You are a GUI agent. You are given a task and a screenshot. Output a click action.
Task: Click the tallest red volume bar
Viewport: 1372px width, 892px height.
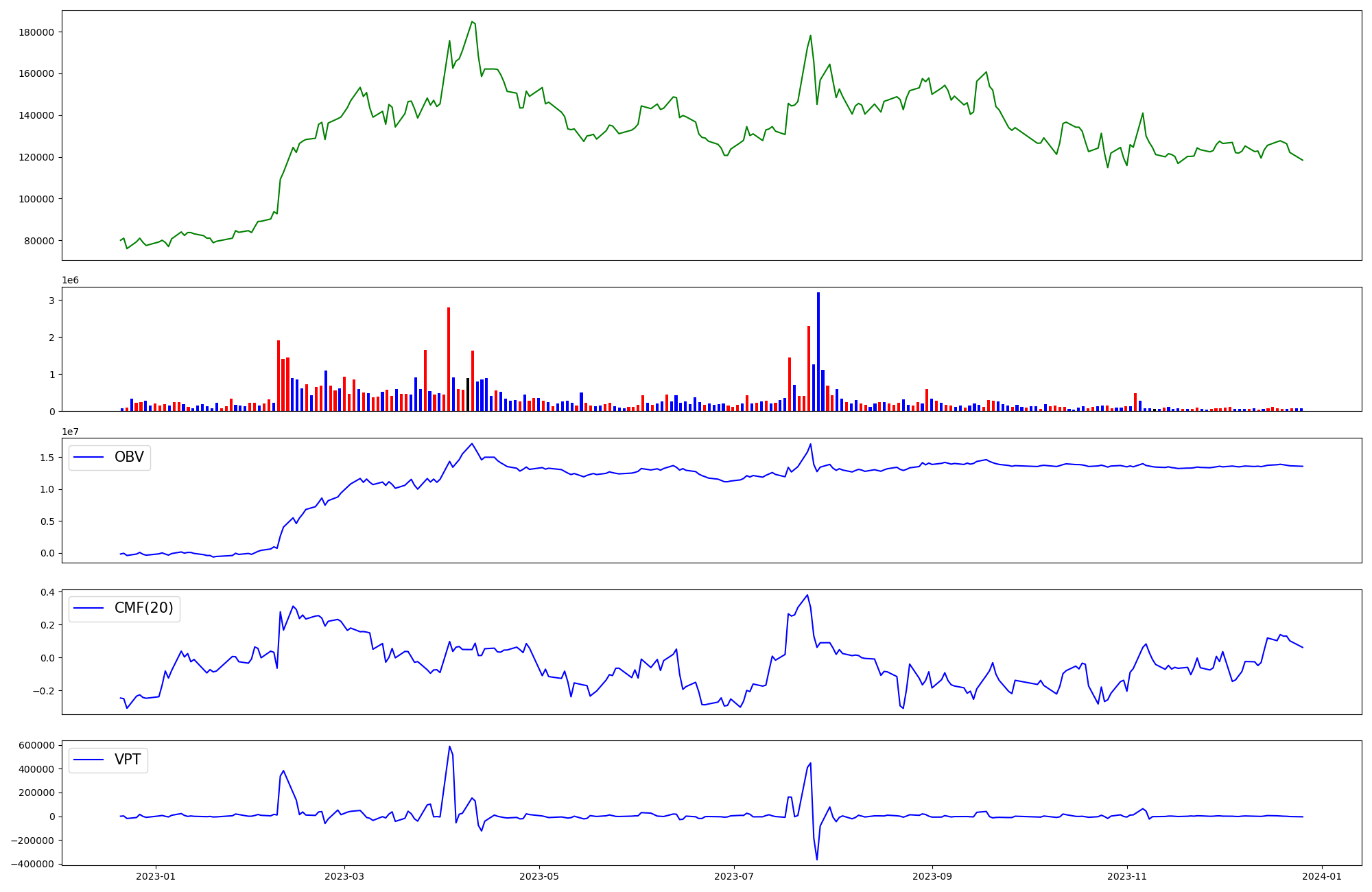tap(449, 359)
